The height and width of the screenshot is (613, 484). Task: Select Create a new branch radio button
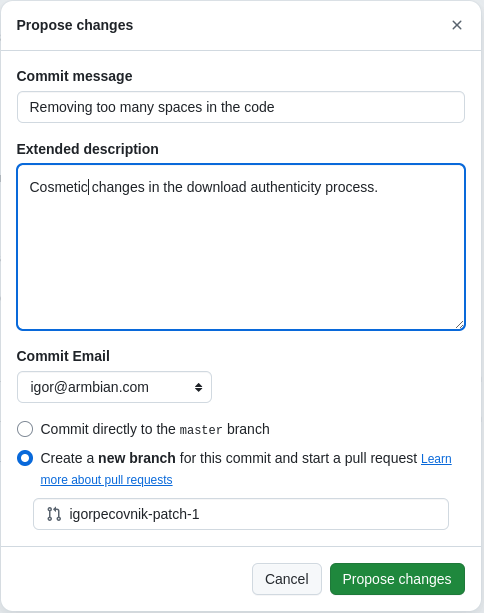[25, 458]
